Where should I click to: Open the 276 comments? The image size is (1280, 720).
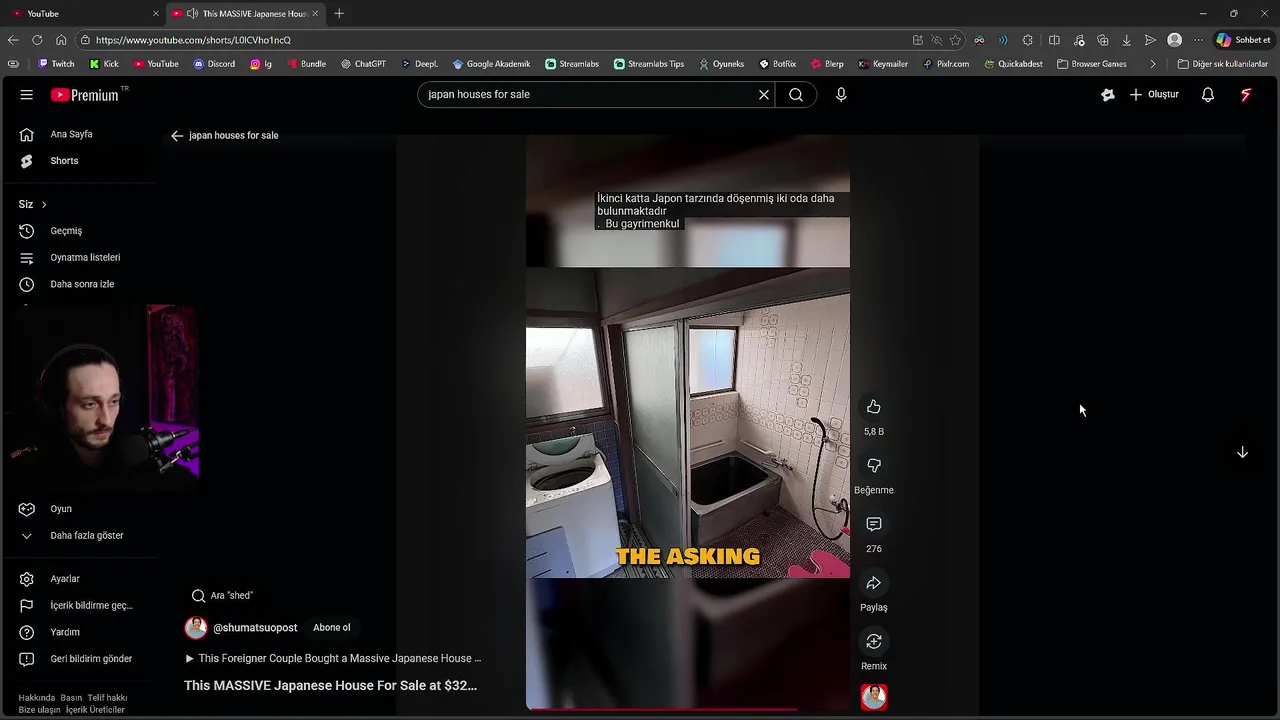(874, 524)
